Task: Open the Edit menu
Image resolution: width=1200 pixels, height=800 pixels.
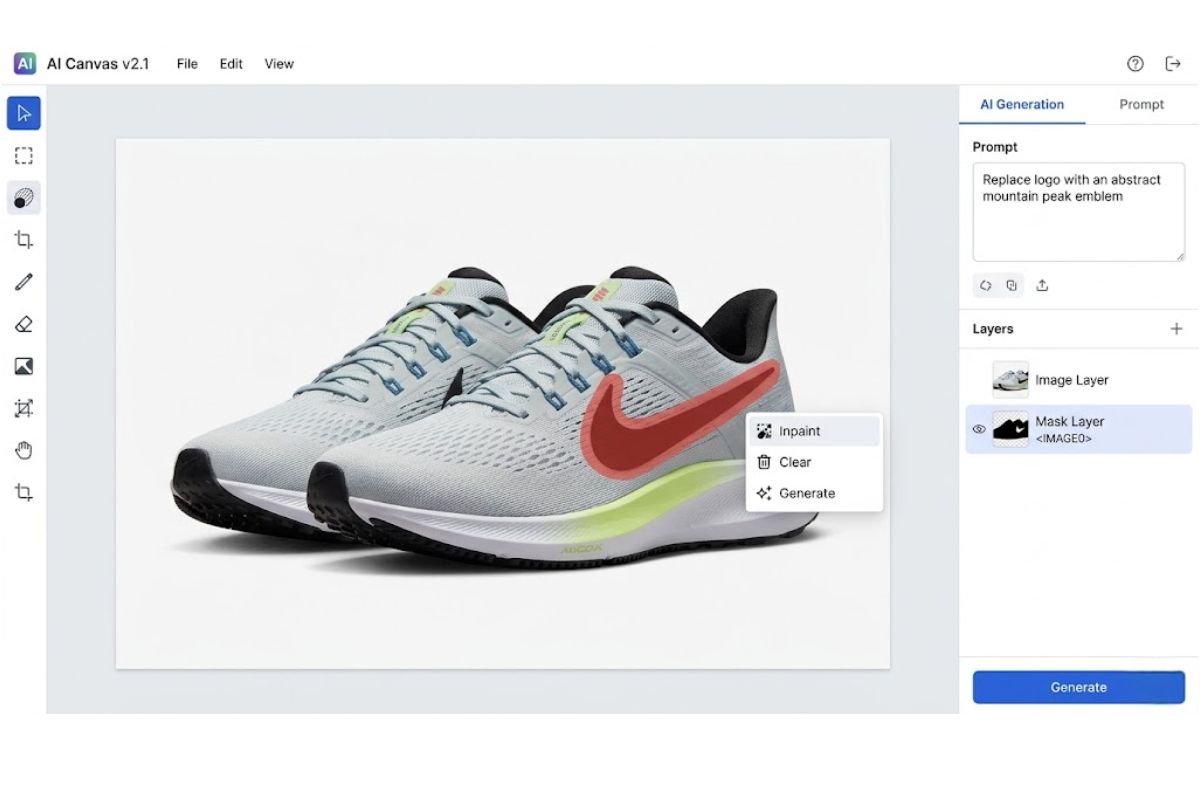Action: pyautogui.click(x=231, y=63)
